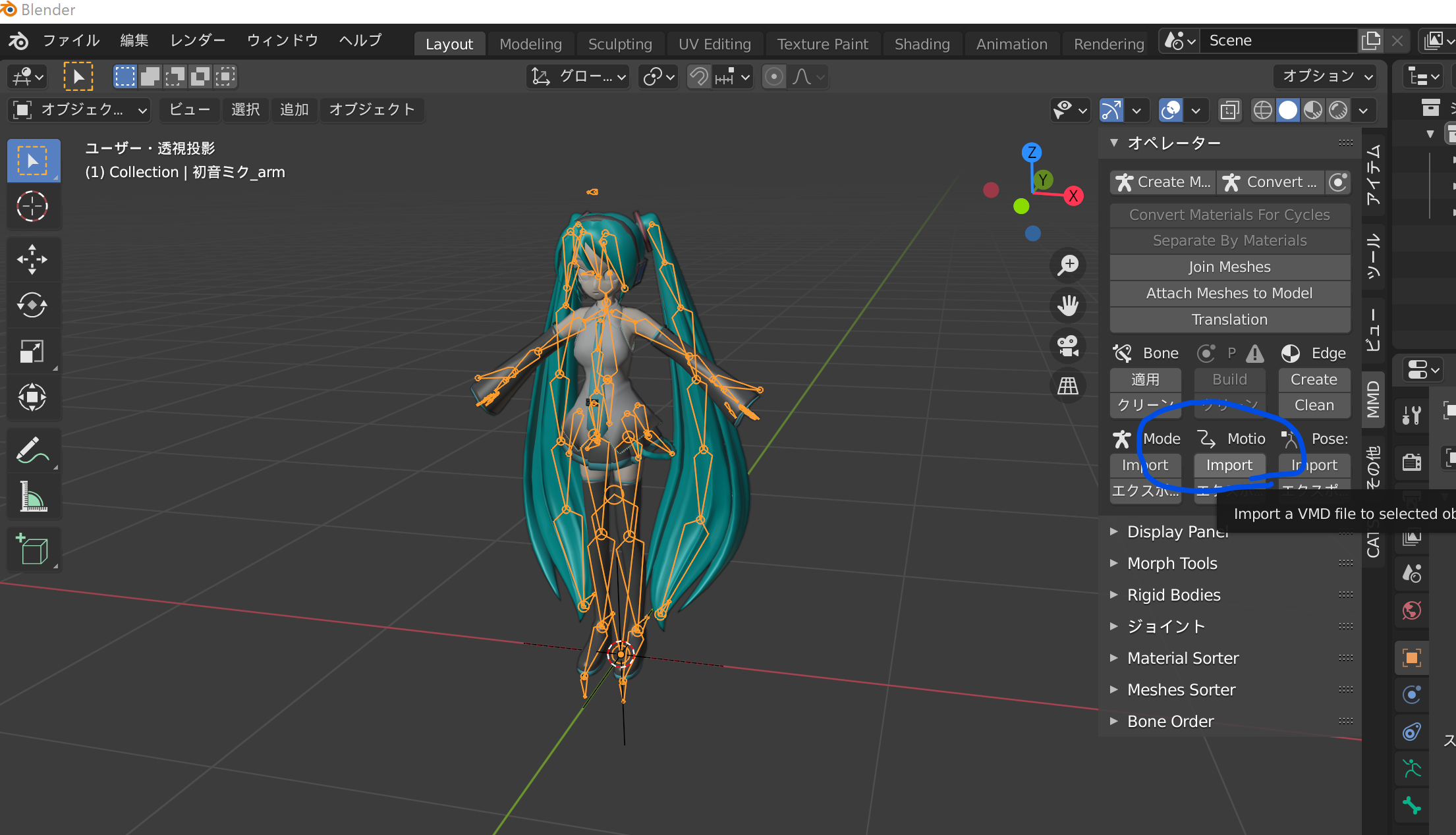The width and height of the screenshot is (1456, 835).
Task: Open the ファイル menu
Action: click(71, 41)
